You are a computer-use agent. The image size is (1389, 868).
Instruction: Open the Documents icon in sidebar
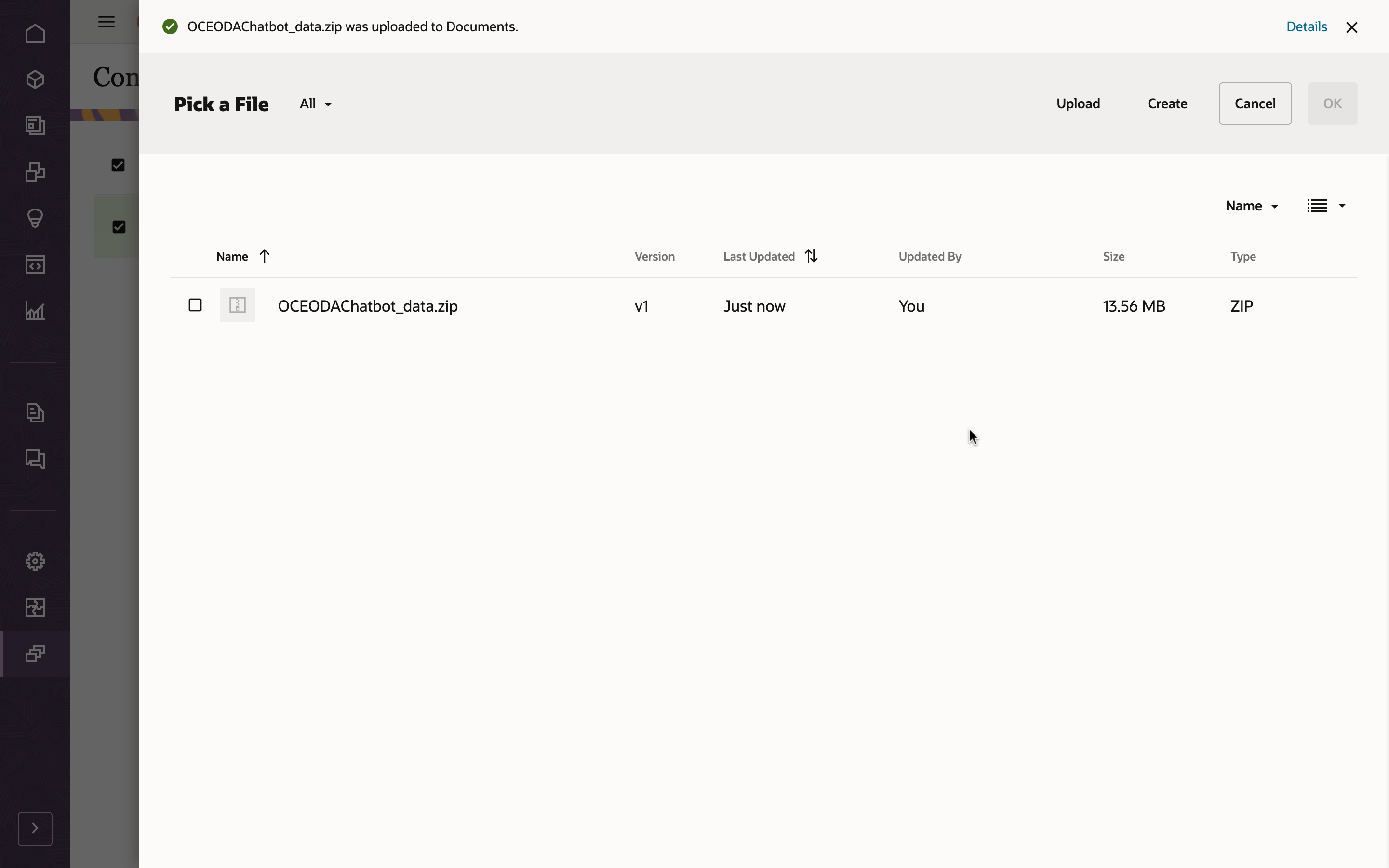coord(35,413)
